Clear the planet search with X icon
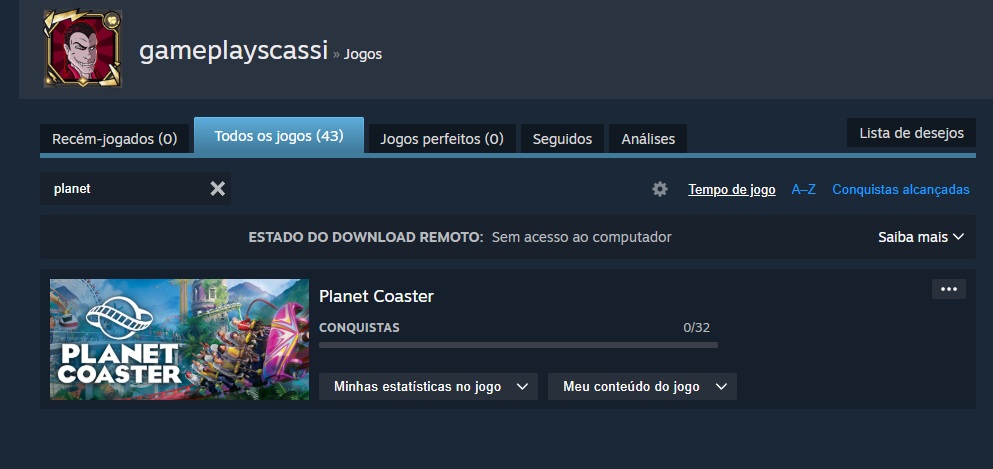The image size is (993, 469). point(218,189)
